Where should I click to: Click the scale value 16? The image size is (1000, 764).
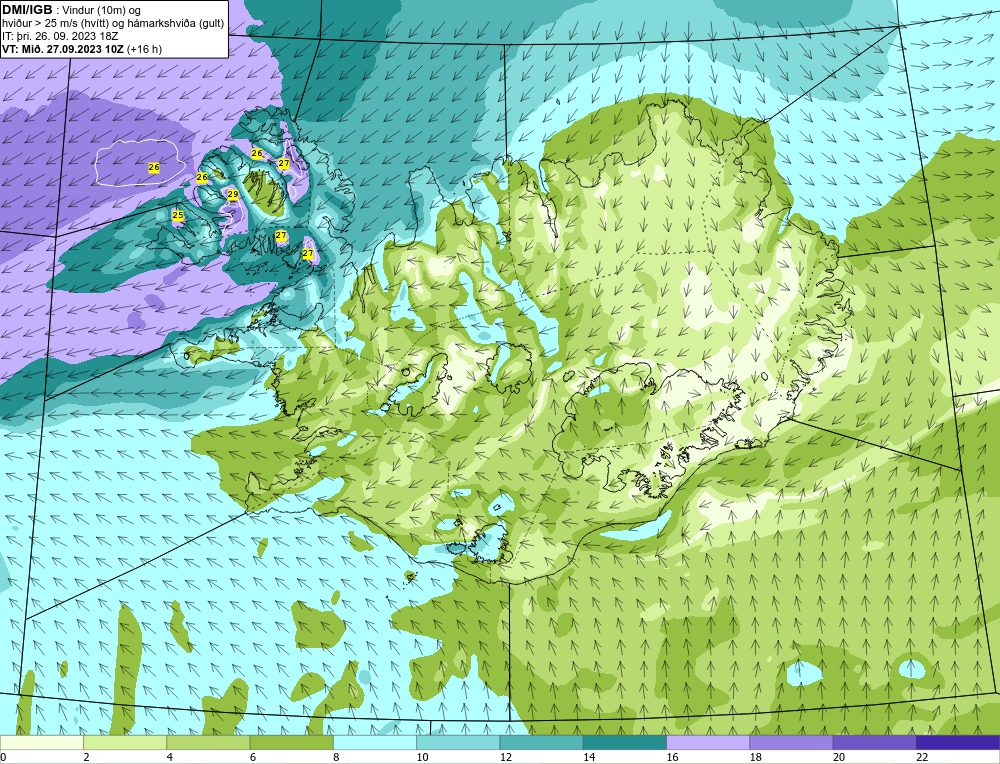672,757
